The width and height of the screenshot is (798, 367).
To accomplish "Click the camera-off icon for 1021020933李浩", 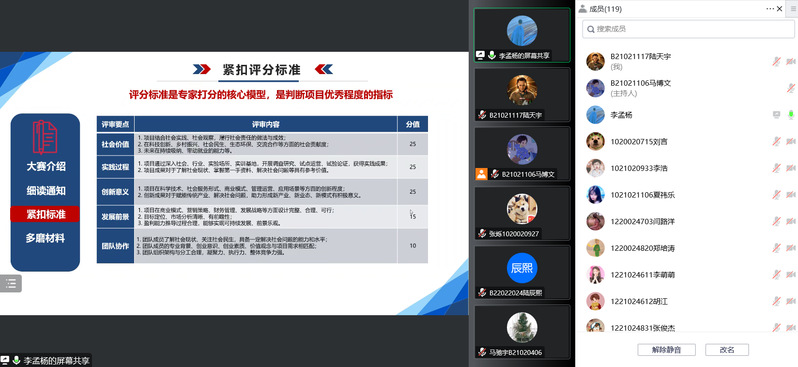I will coord(790,168).
